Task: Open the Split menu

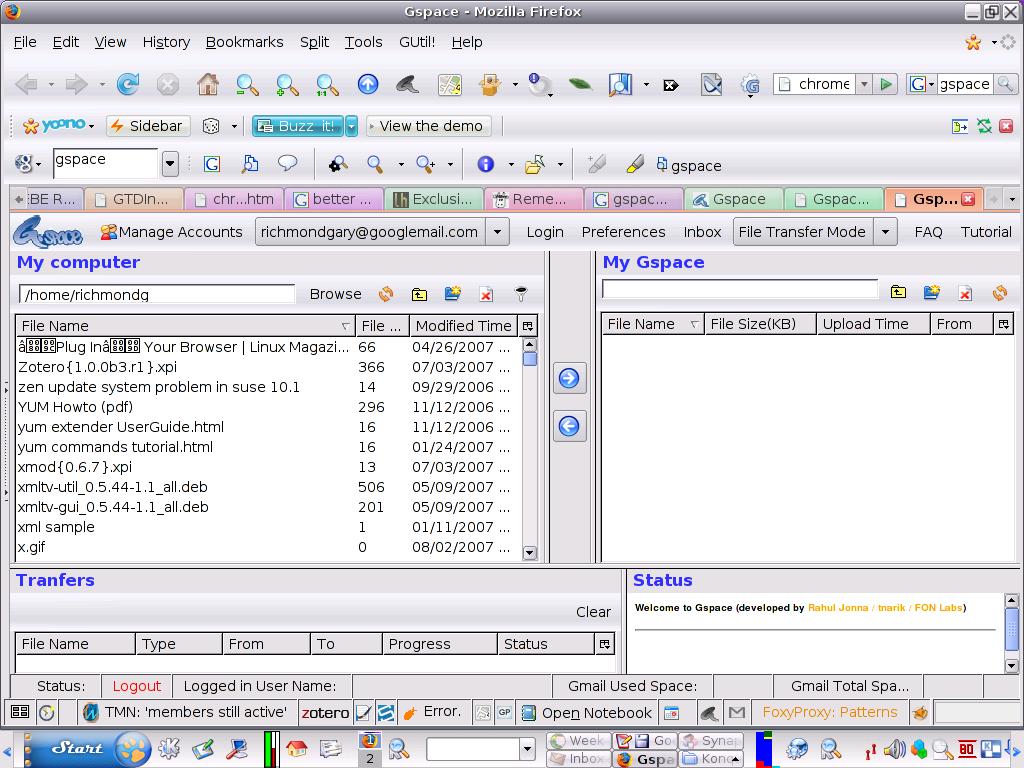Action: coord(314,42)
